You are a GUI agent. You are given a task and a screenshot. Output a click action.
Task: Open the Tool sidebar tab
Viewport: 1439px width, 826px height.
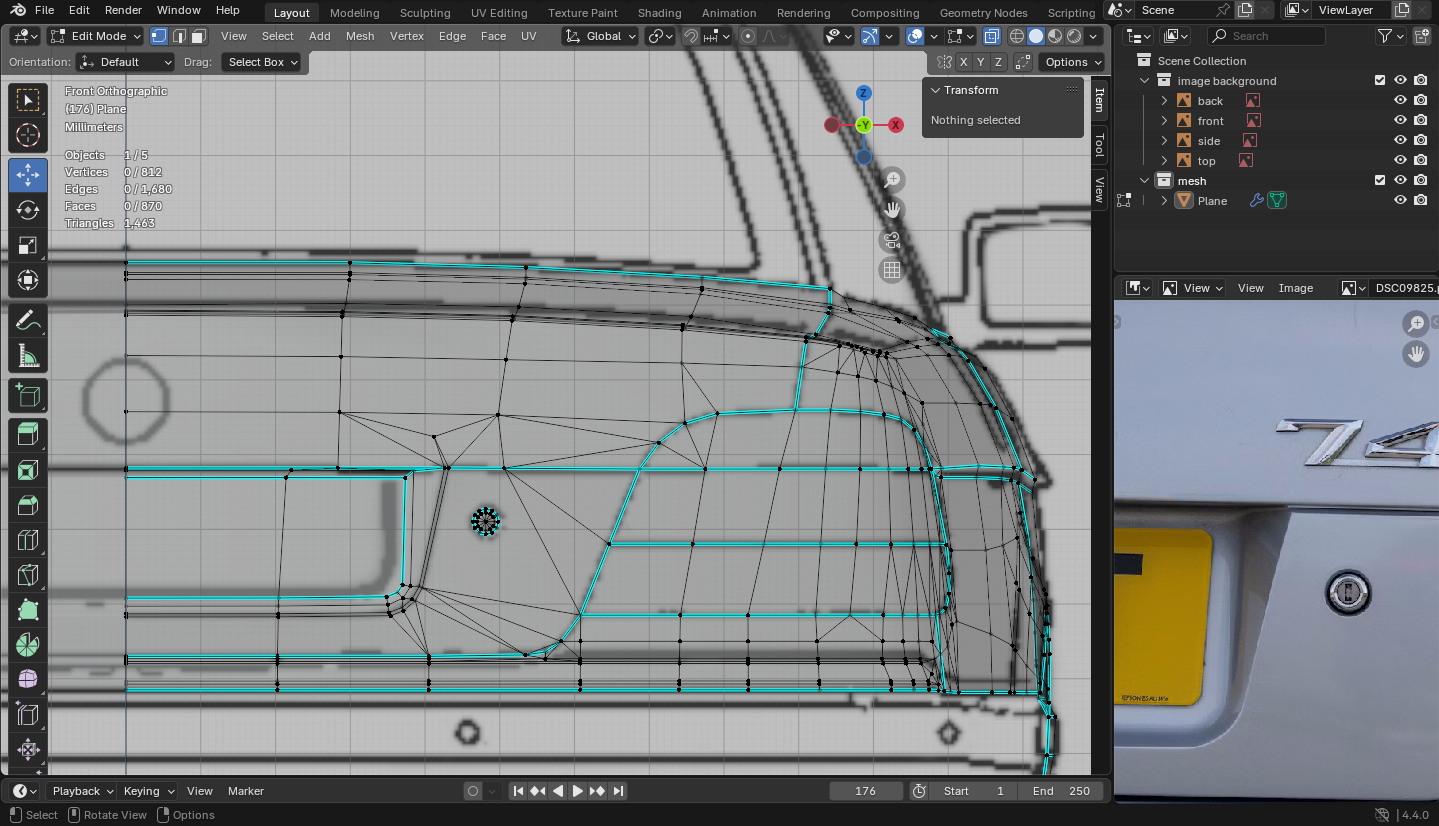point(1100,145)
